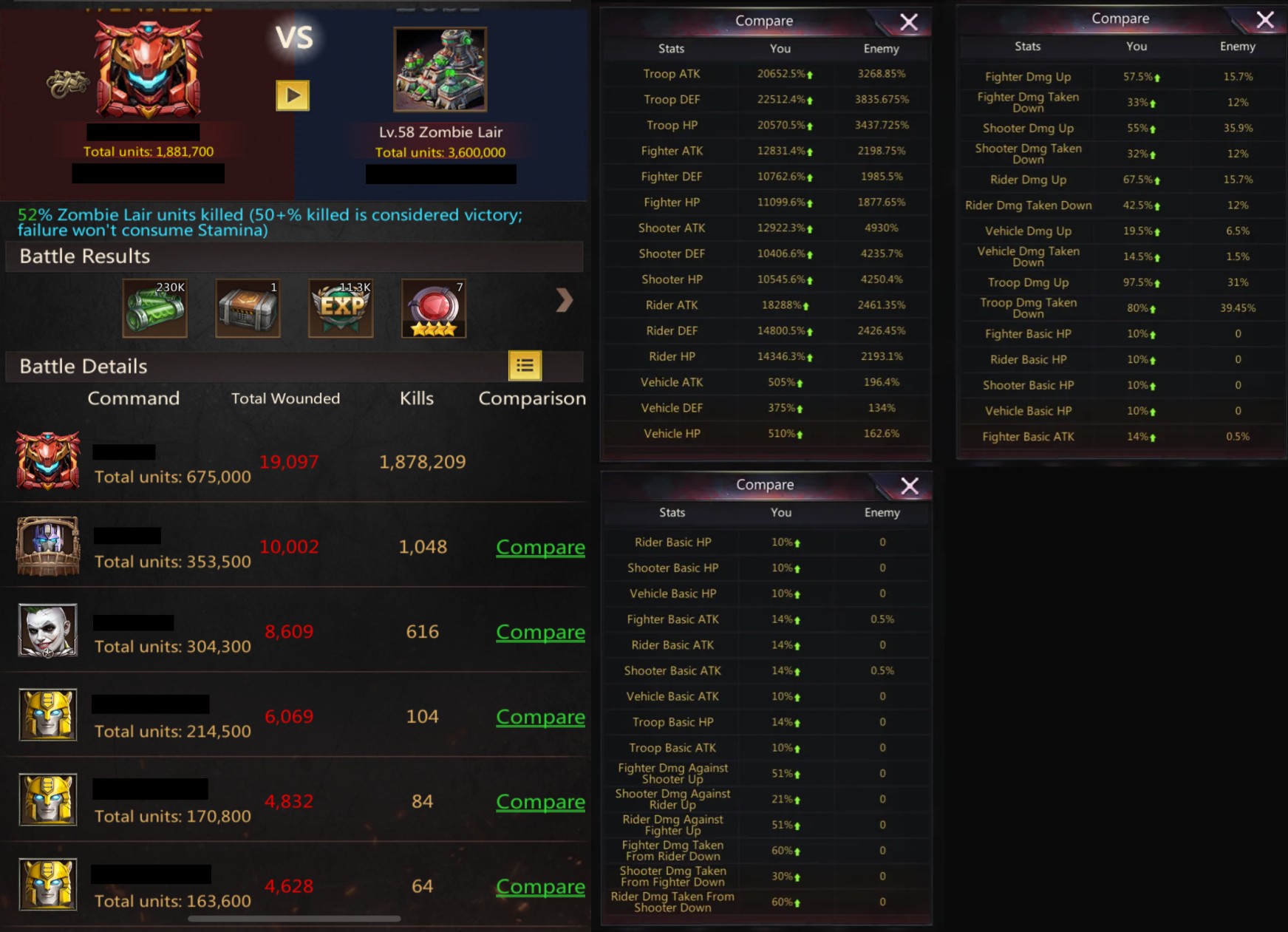Open the red mech commander portrait
This screenshot has width=1288, height=932.
click(x=149, y=68)
